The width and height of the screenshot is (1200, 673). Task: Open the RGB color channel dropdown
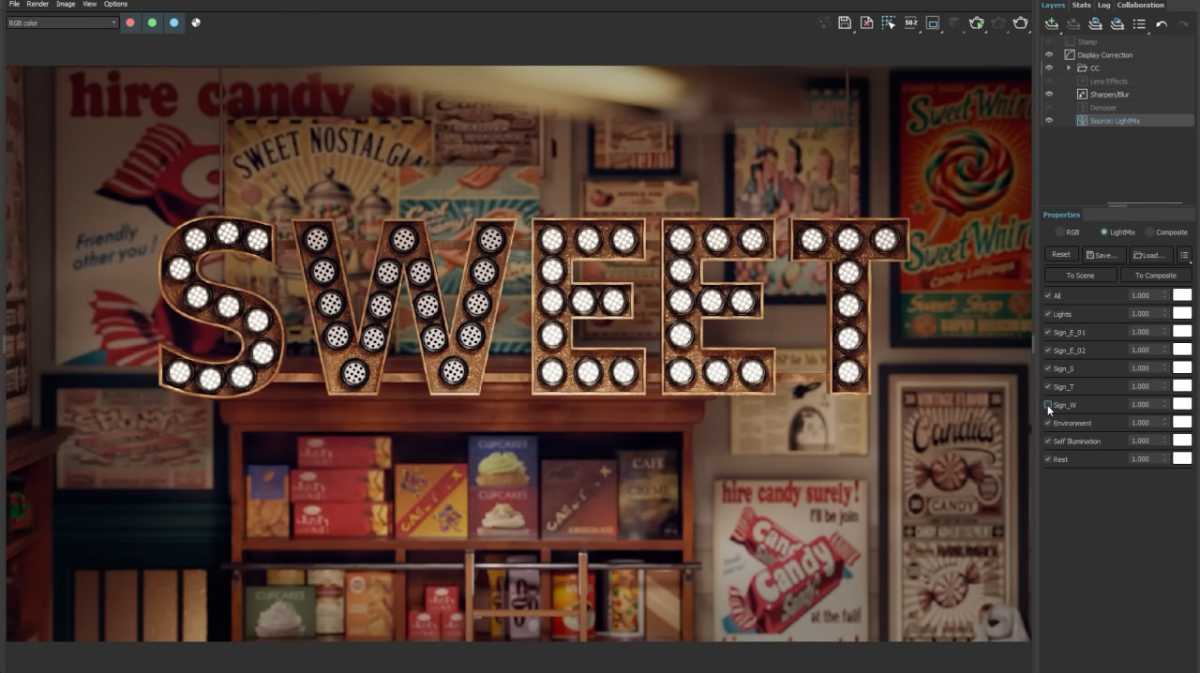tap(62, 22)
